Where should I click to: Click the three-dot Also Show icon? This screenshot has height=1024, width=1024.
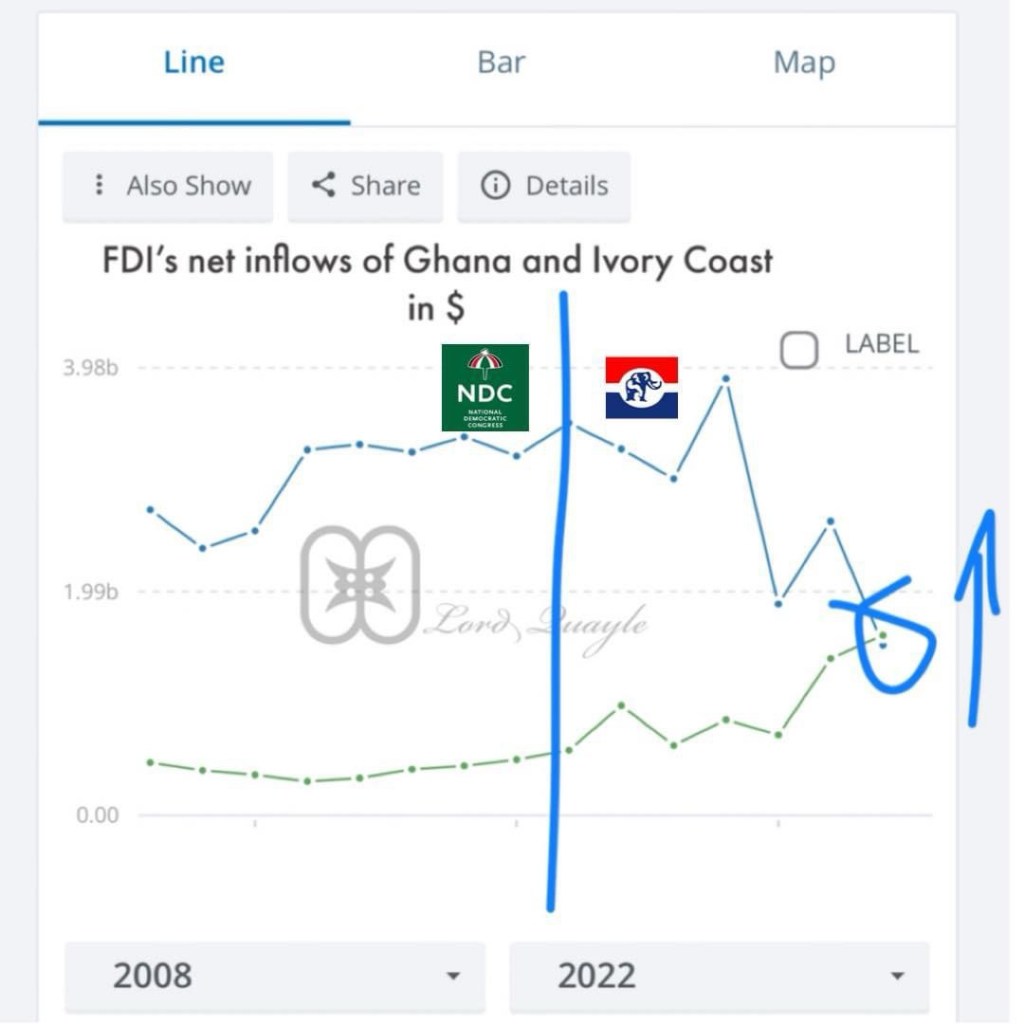click(98, 185)
